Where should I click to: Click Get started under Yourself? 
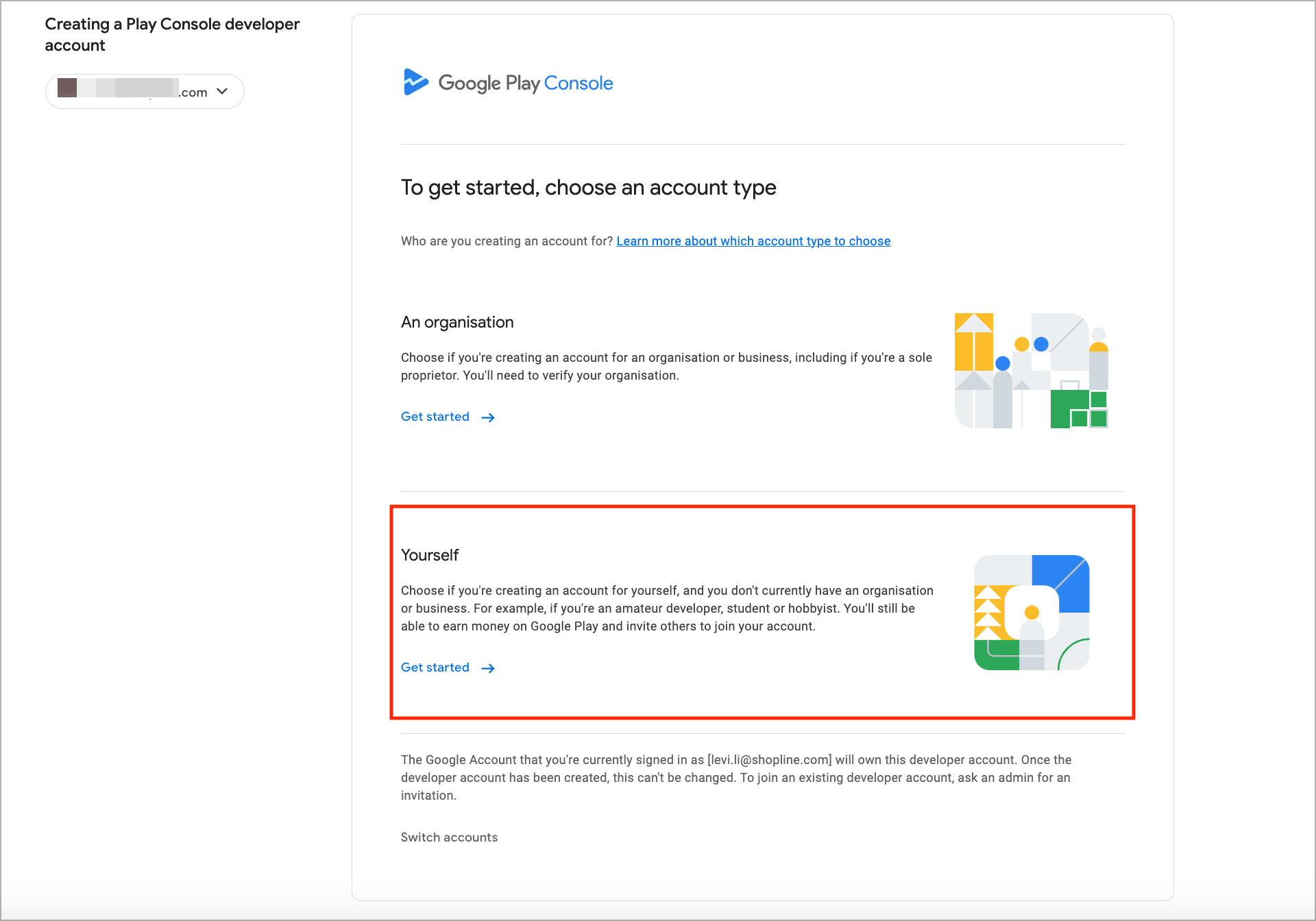pos(435,667)
